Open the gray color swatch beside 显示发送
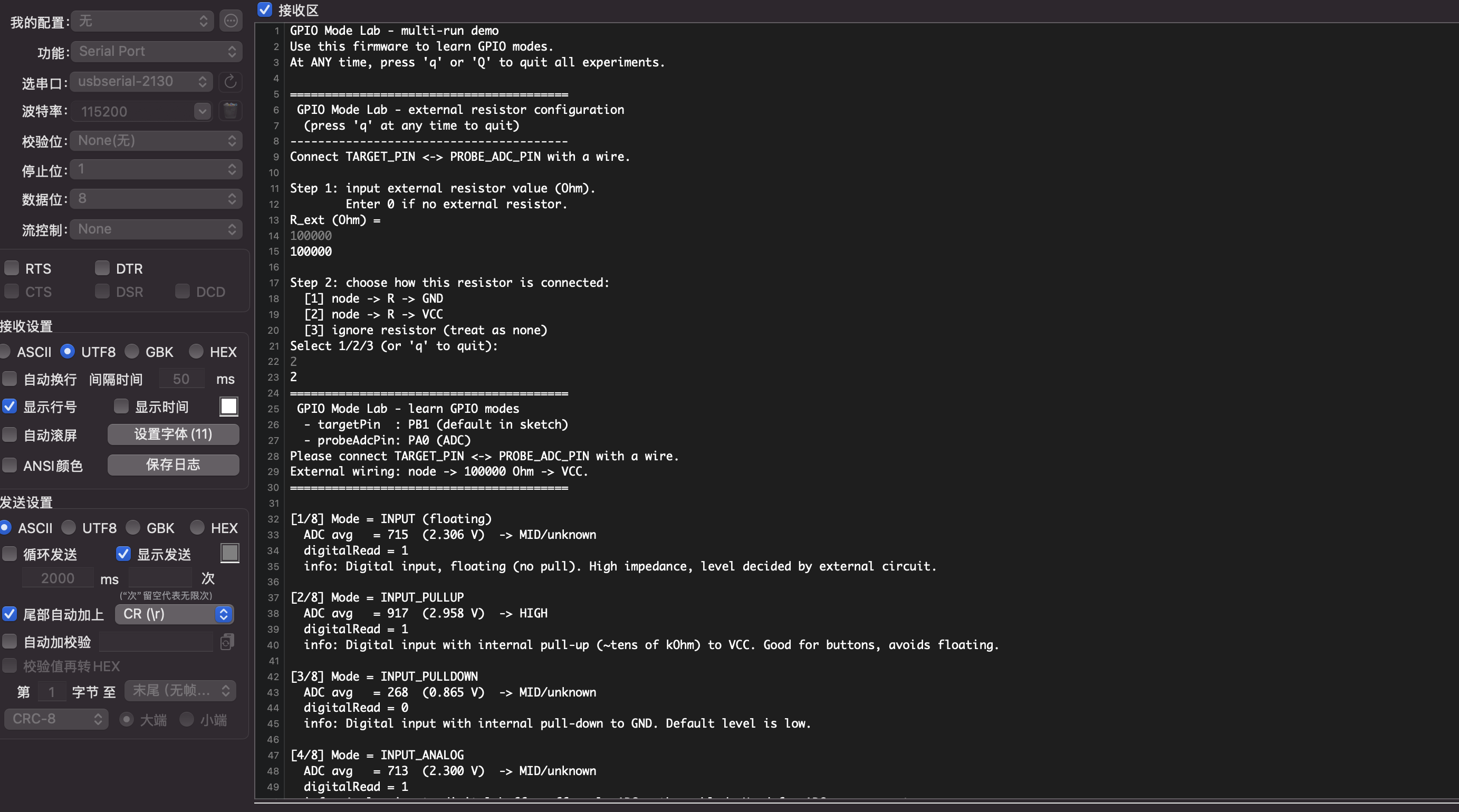Image resolution: width=1459 pixels, height=812 pixels. coord(229,553)
